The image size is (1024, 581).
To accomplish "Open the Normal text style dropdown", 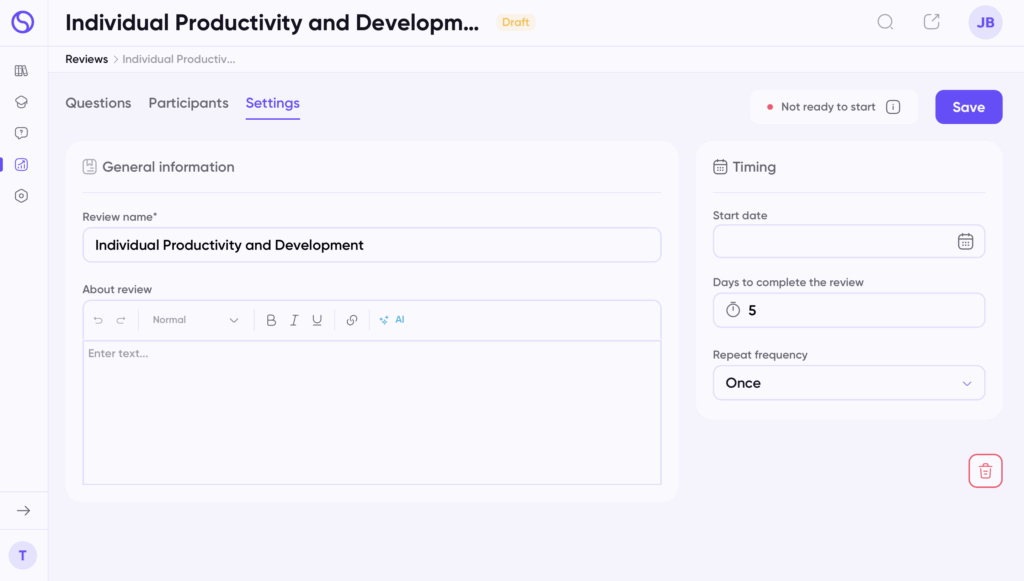I will [195, 320].
